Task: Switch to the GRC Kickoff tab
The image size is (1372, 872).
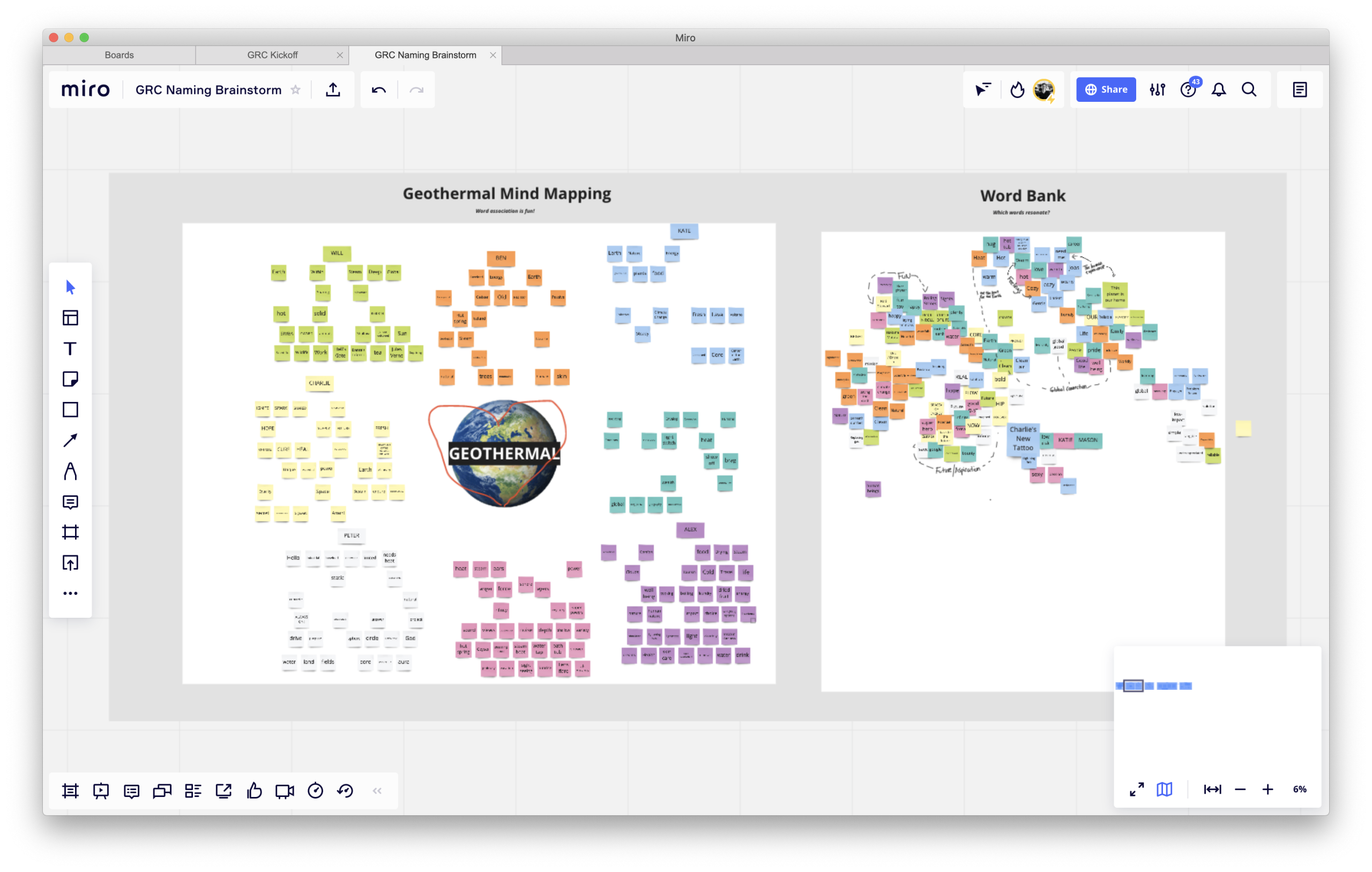Action: pyautogui.click(x=272, y=55)
